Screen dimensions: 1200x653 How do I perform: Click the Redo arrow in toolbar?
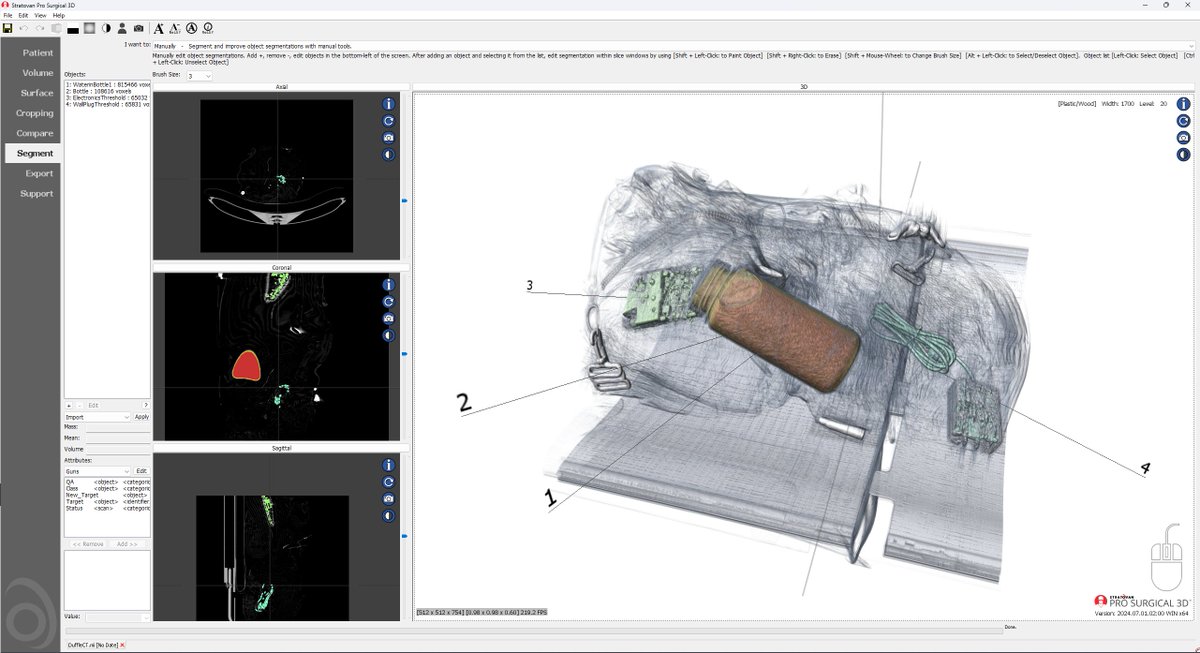40,28
